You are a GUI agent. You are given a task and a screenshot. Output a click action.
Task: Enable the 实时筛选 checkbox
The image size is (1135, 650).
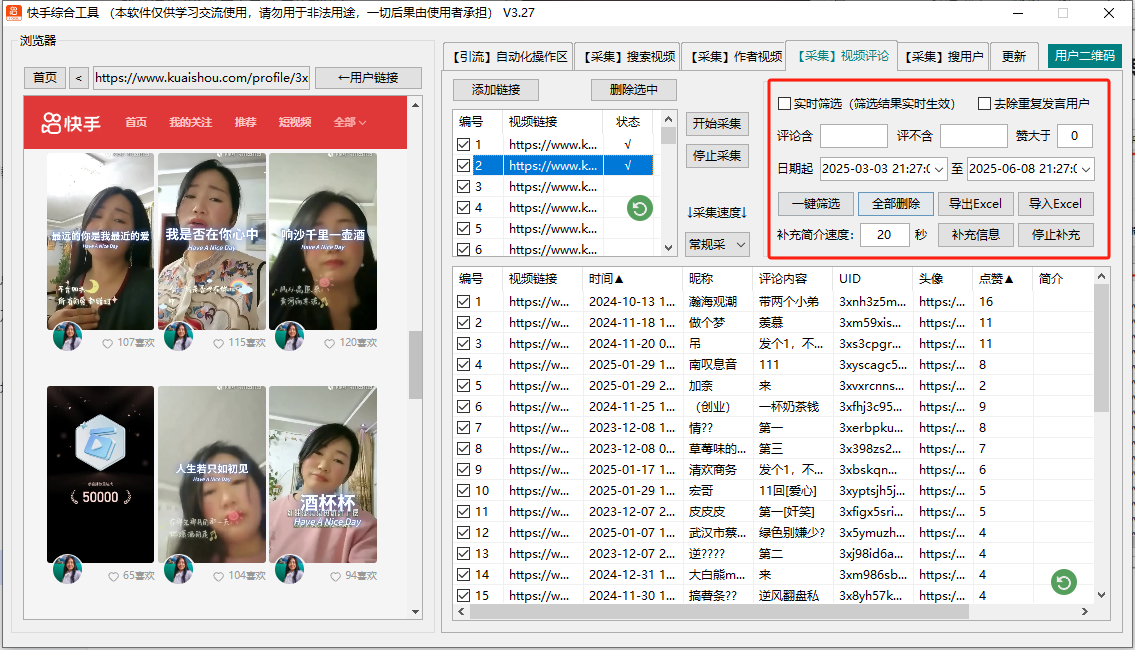(784, 104)
